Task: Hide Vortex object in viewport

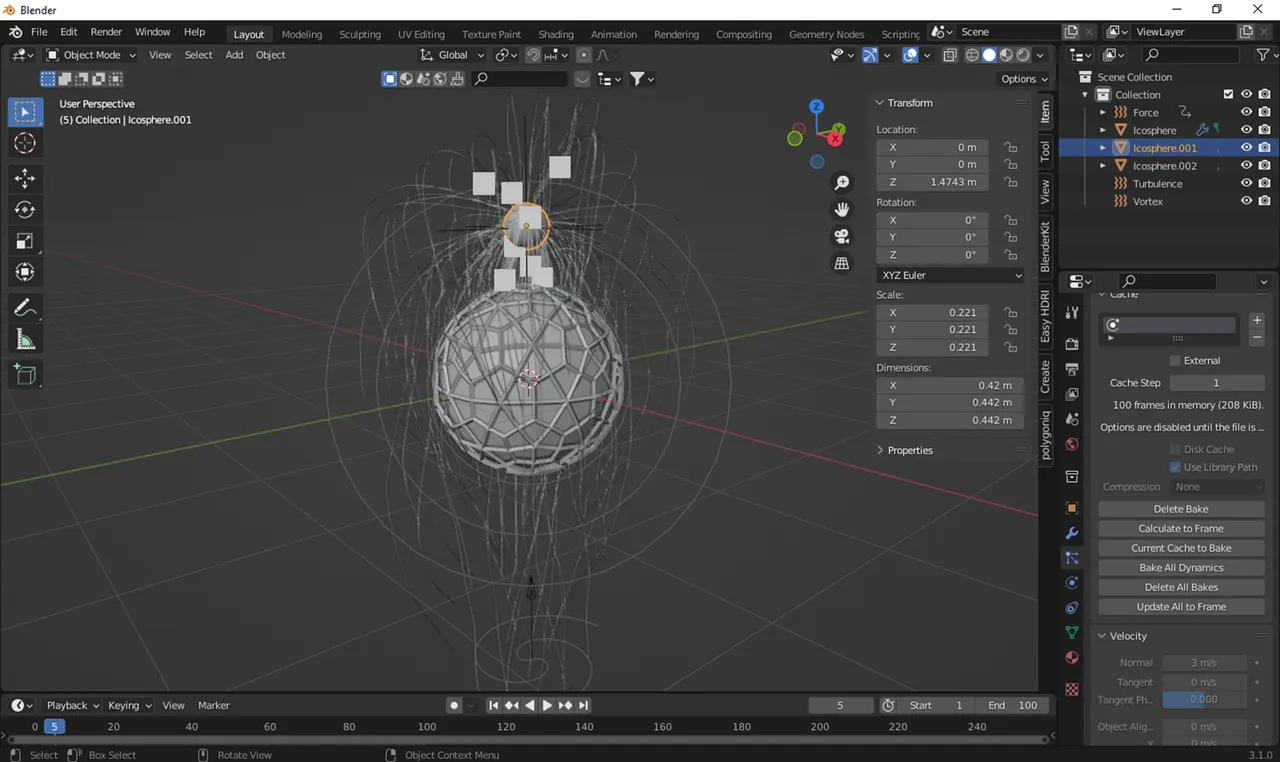Action: pos(1246,201)
